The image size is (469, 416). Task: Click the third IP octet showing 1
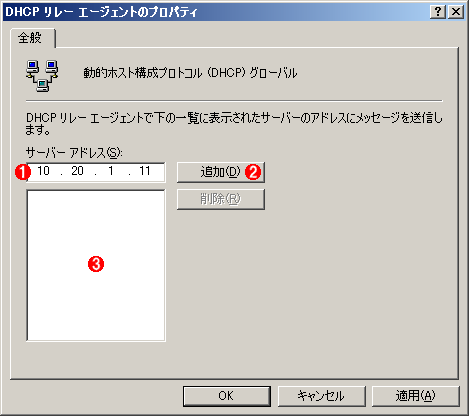(x=111, y=171)
